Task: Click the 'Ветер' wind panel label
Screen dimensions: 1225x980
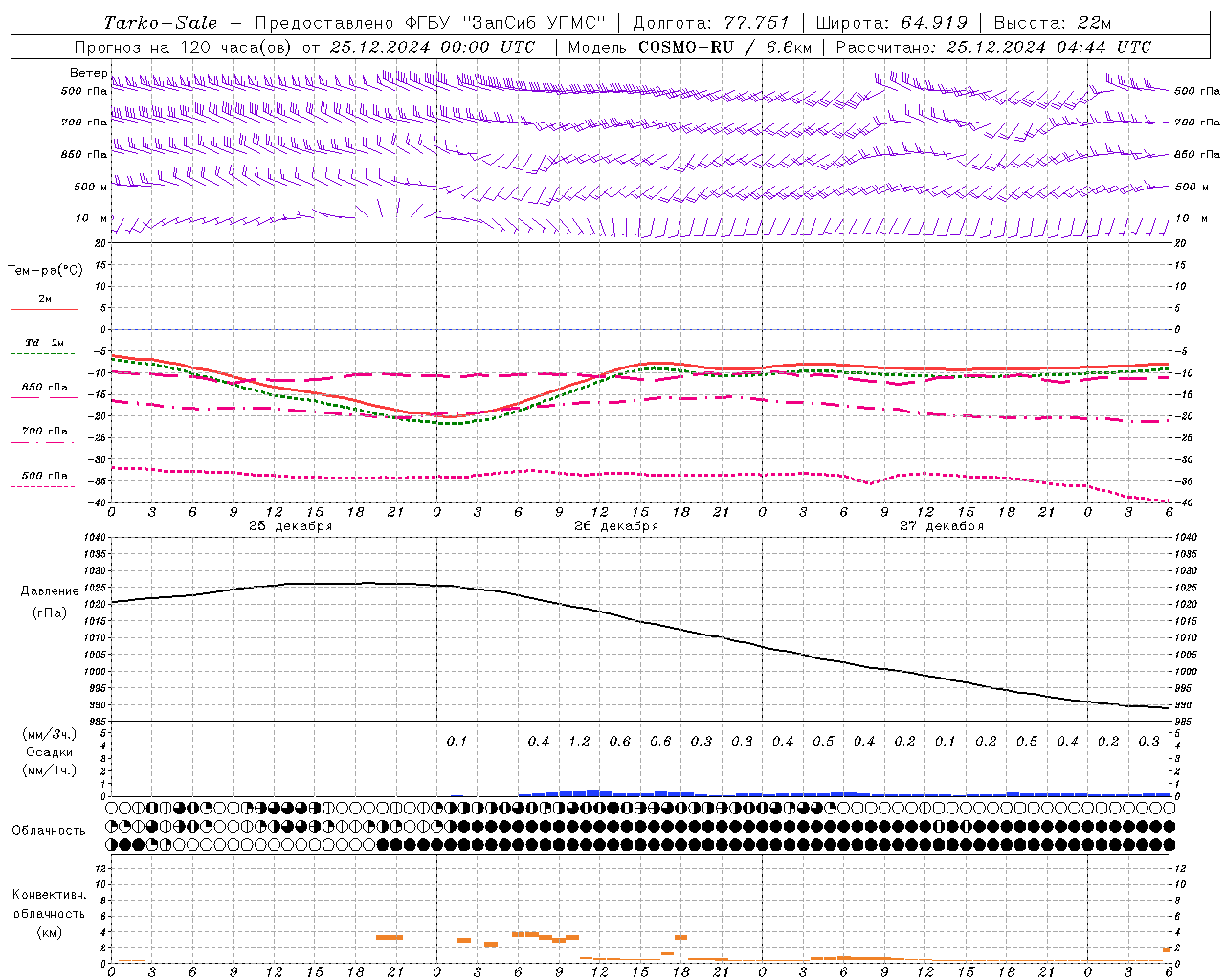Action: point(88,73)
